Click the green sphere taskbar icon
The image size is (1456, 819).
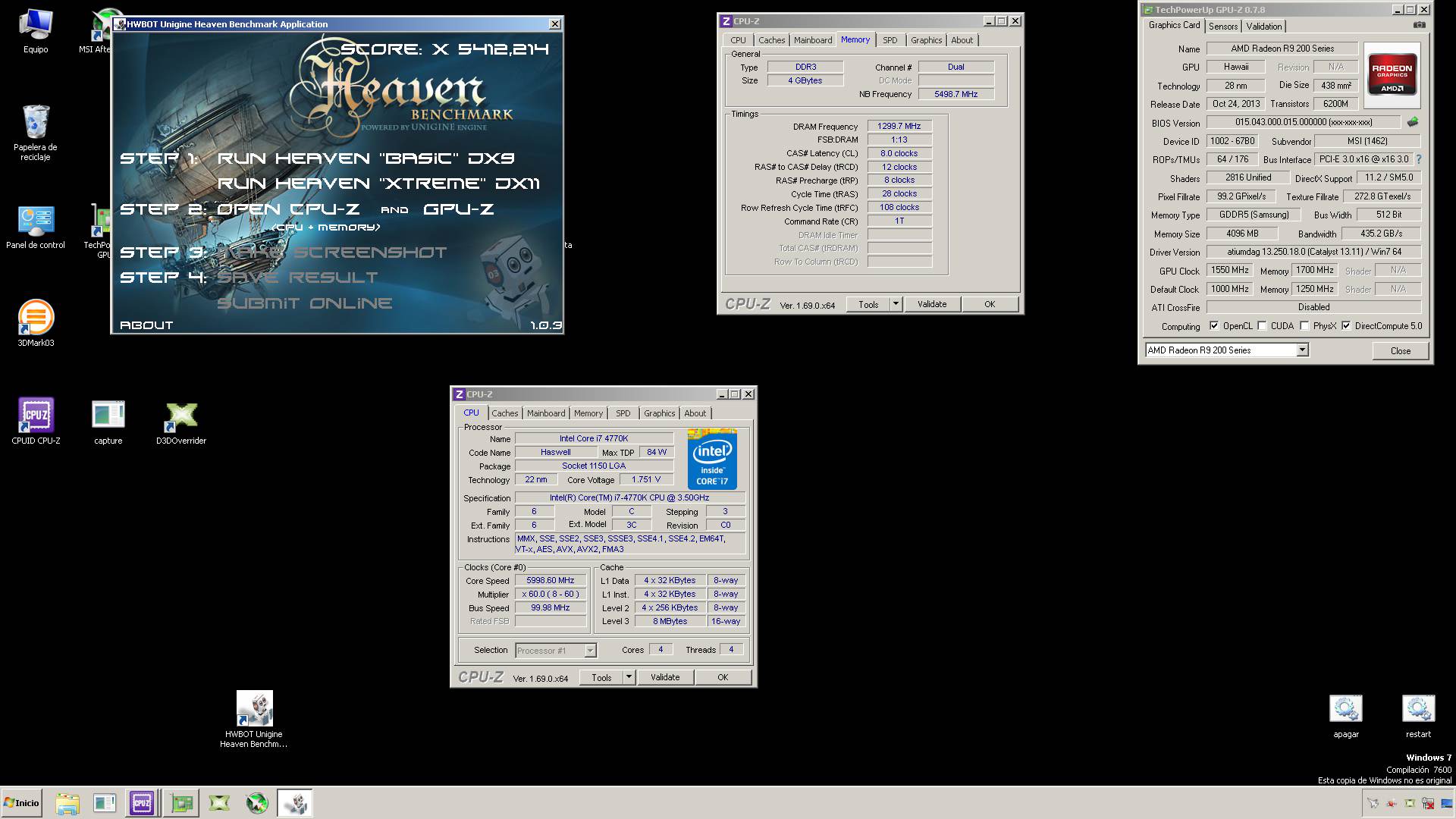click(257, 803)
